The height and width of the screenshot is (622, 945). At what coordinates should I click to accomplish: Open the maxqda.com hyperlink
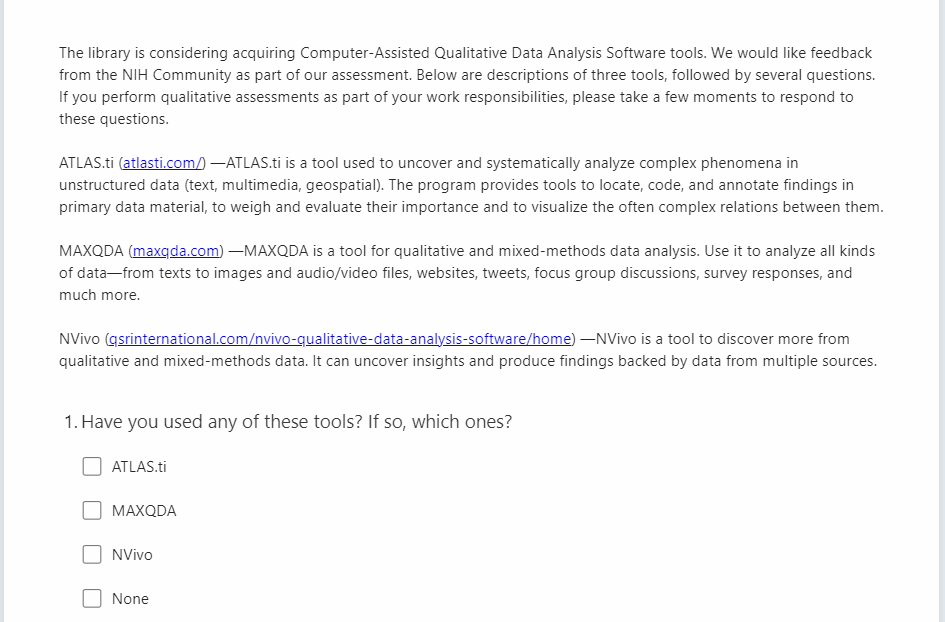click(176, 251)
